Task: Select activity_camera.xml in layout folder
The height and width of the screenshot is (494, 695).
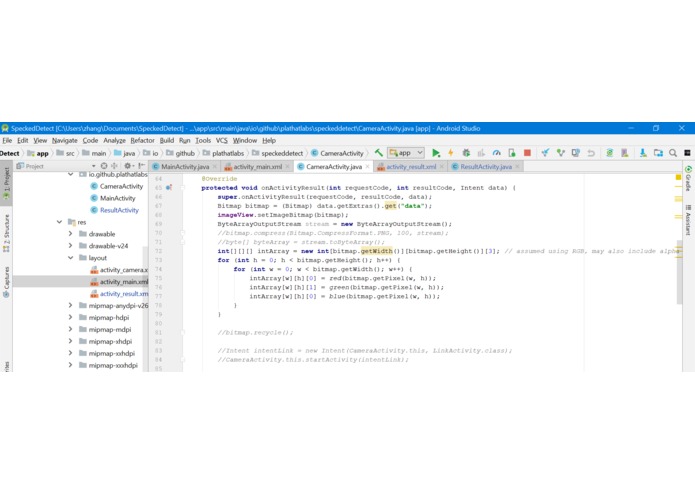Action: [119, 270]
